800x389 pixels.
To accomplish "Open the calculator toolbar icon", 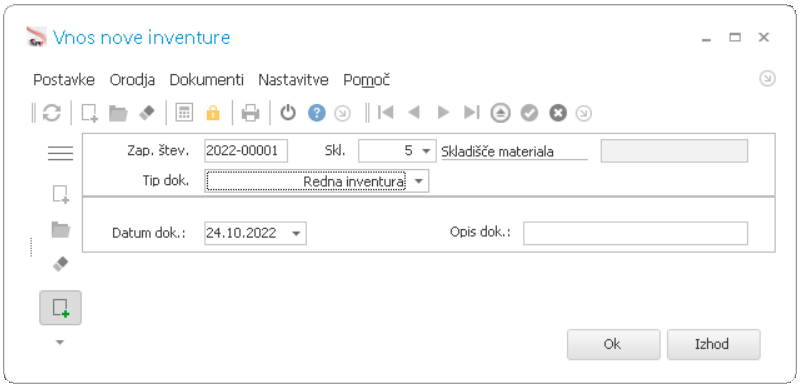I will pyautogui.click(x=184, y=113).
